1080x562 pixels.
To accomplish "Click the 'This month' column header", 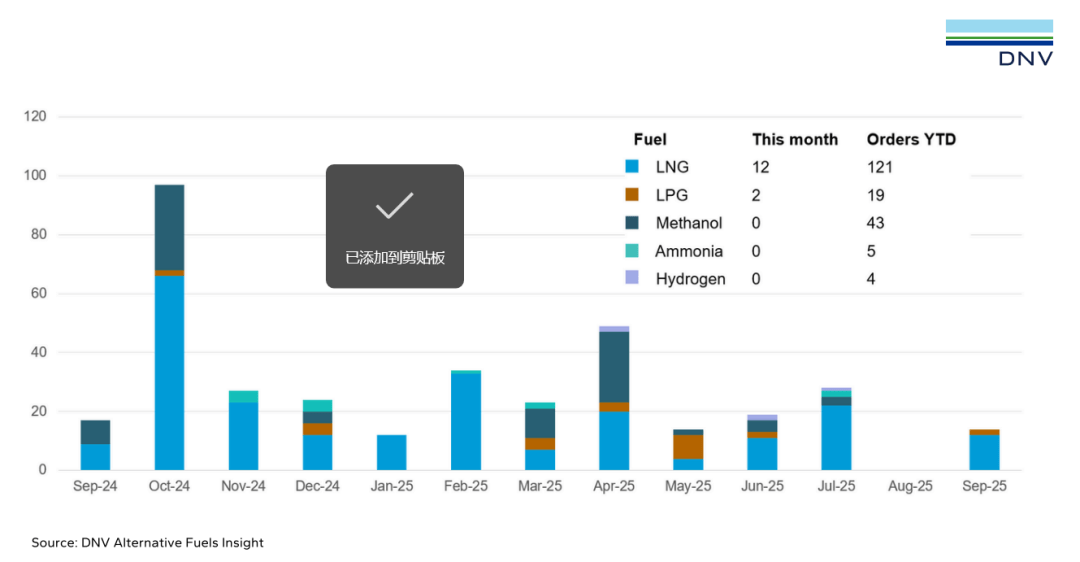I will click(795, 139).
